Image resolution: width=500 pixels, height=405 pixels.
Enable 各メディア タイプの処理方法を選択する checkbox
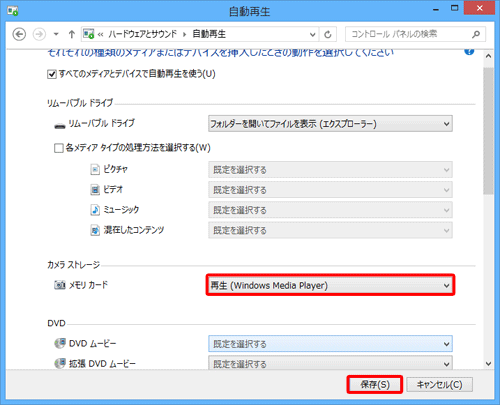tap(59, 148)
